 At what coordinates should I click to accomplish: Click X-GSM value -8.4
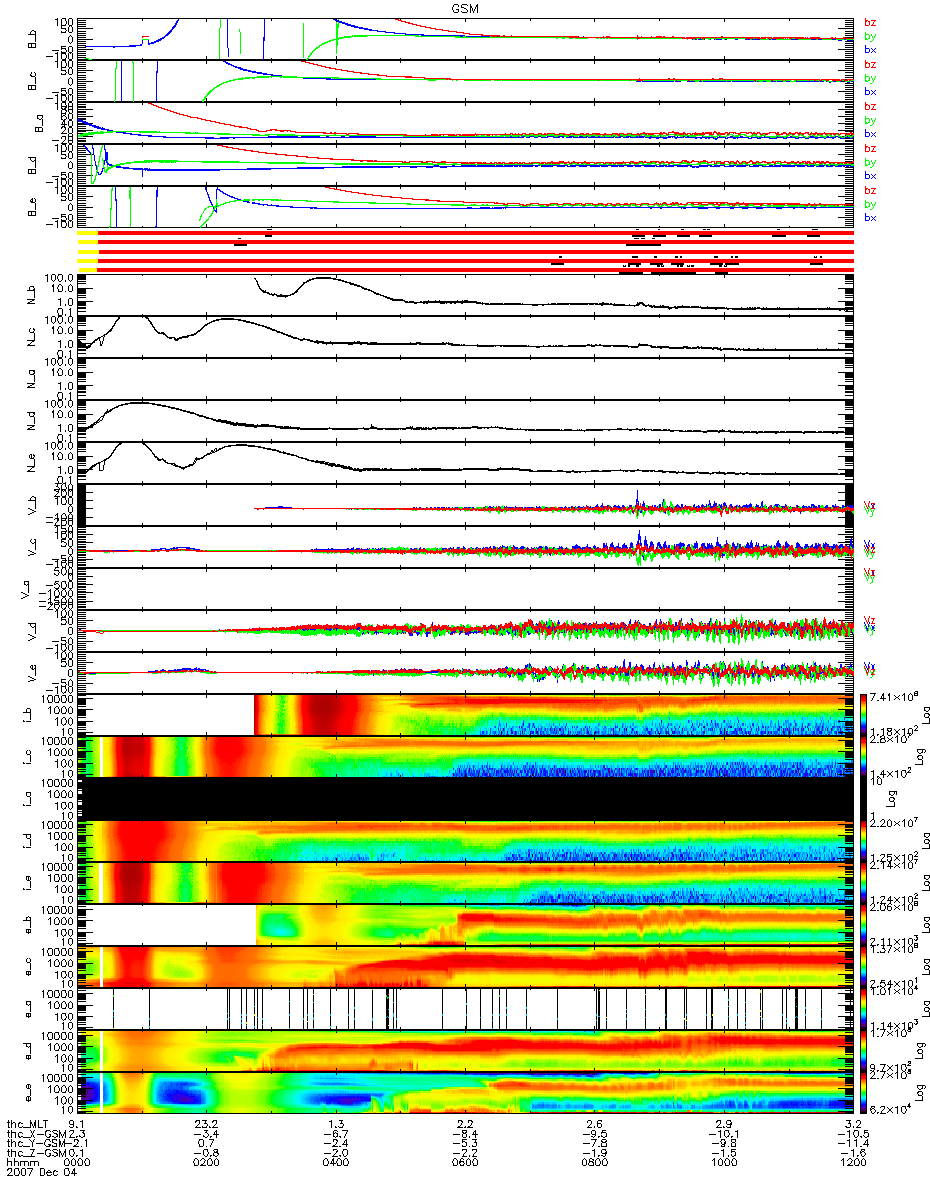(x=466, y=1135)
